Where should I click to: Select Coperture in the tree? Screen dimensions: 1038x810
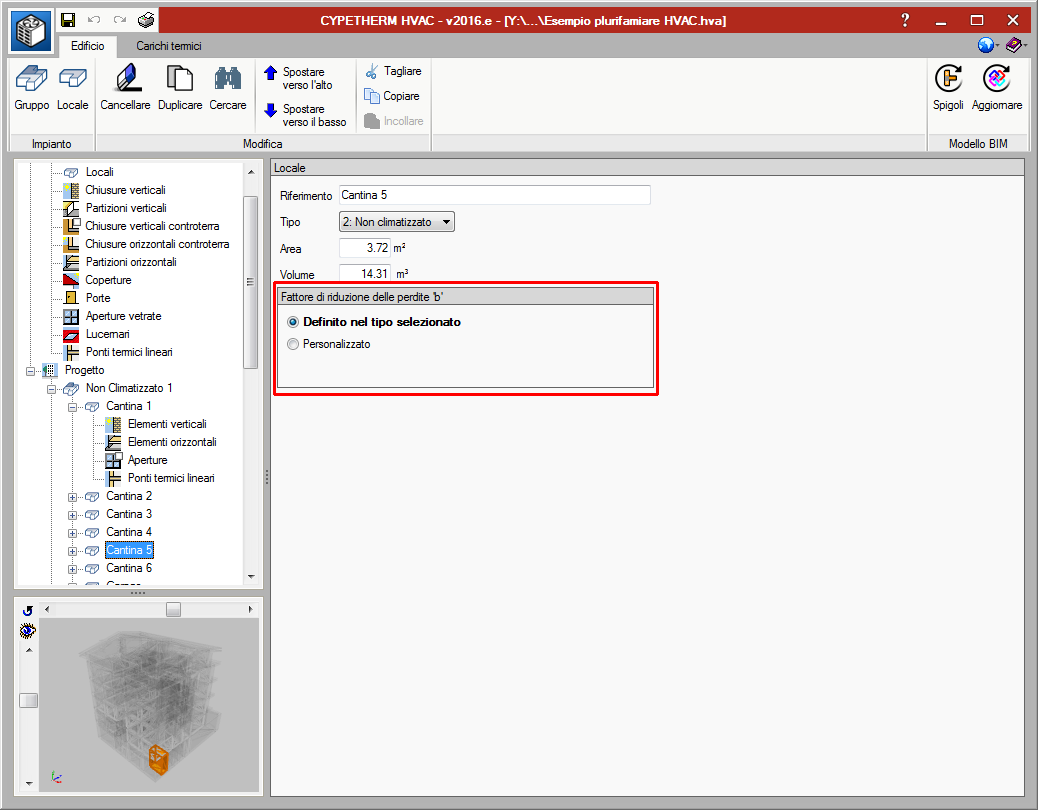(x=108, y=280)
